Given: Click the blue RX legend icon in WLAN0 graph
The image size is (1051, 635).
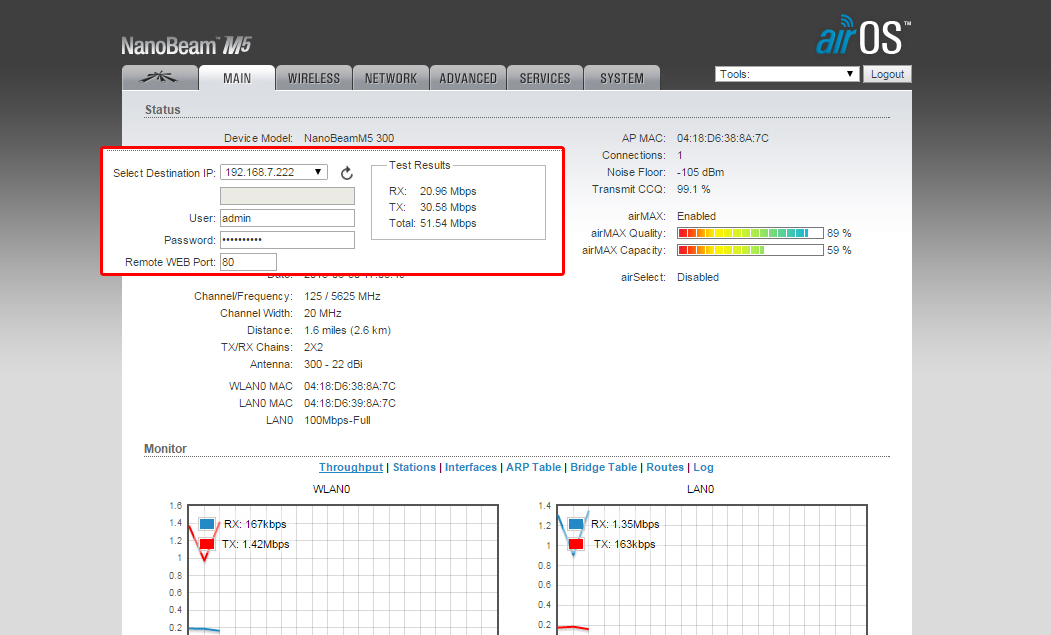Looking at the screenshot, I should (x=207, y=524).
